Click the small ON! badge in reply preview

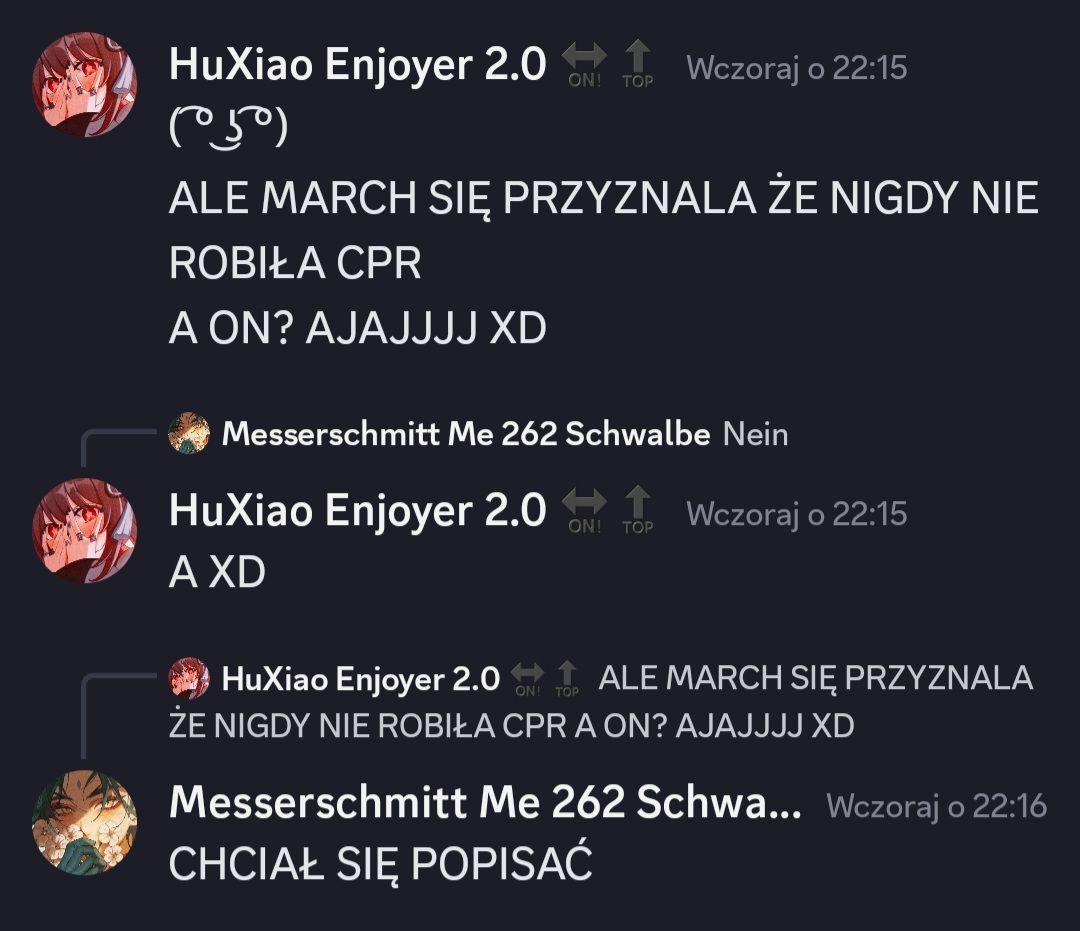point(528,680)
